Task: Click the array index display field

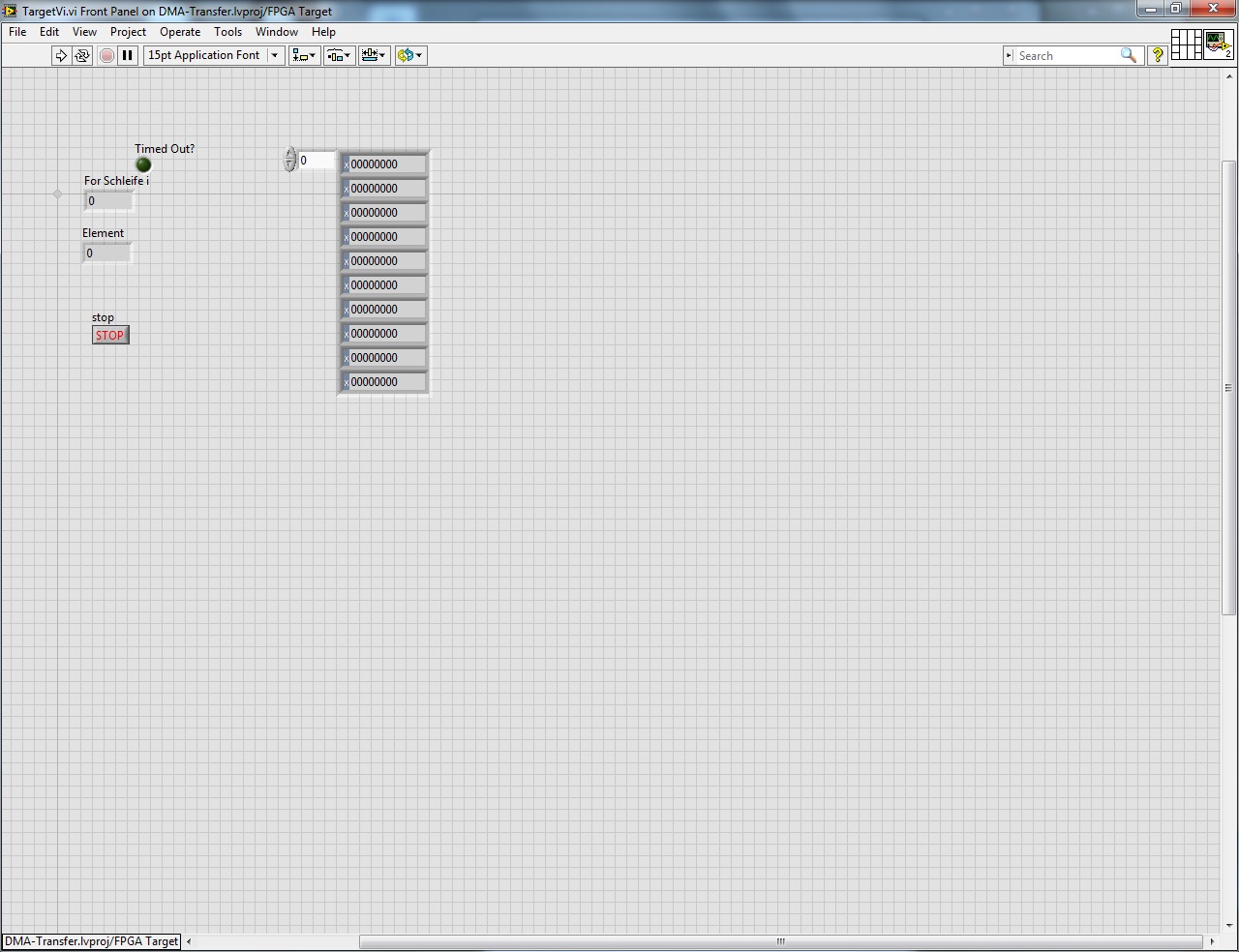Action: tap(317, 161)
